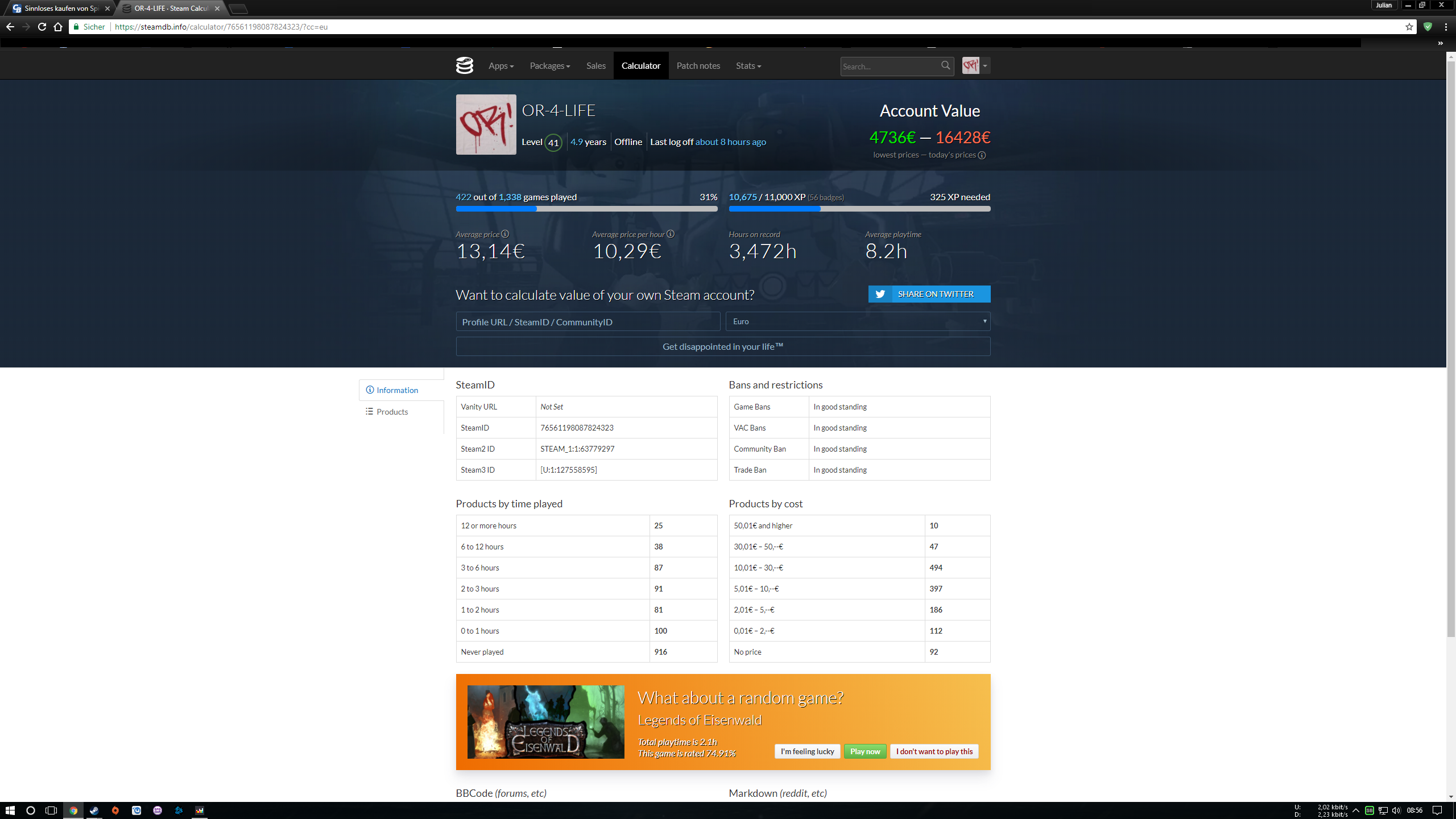1456x819 pixels.
Task: Open the Average price info icon
Action: (x=505, y=234)
